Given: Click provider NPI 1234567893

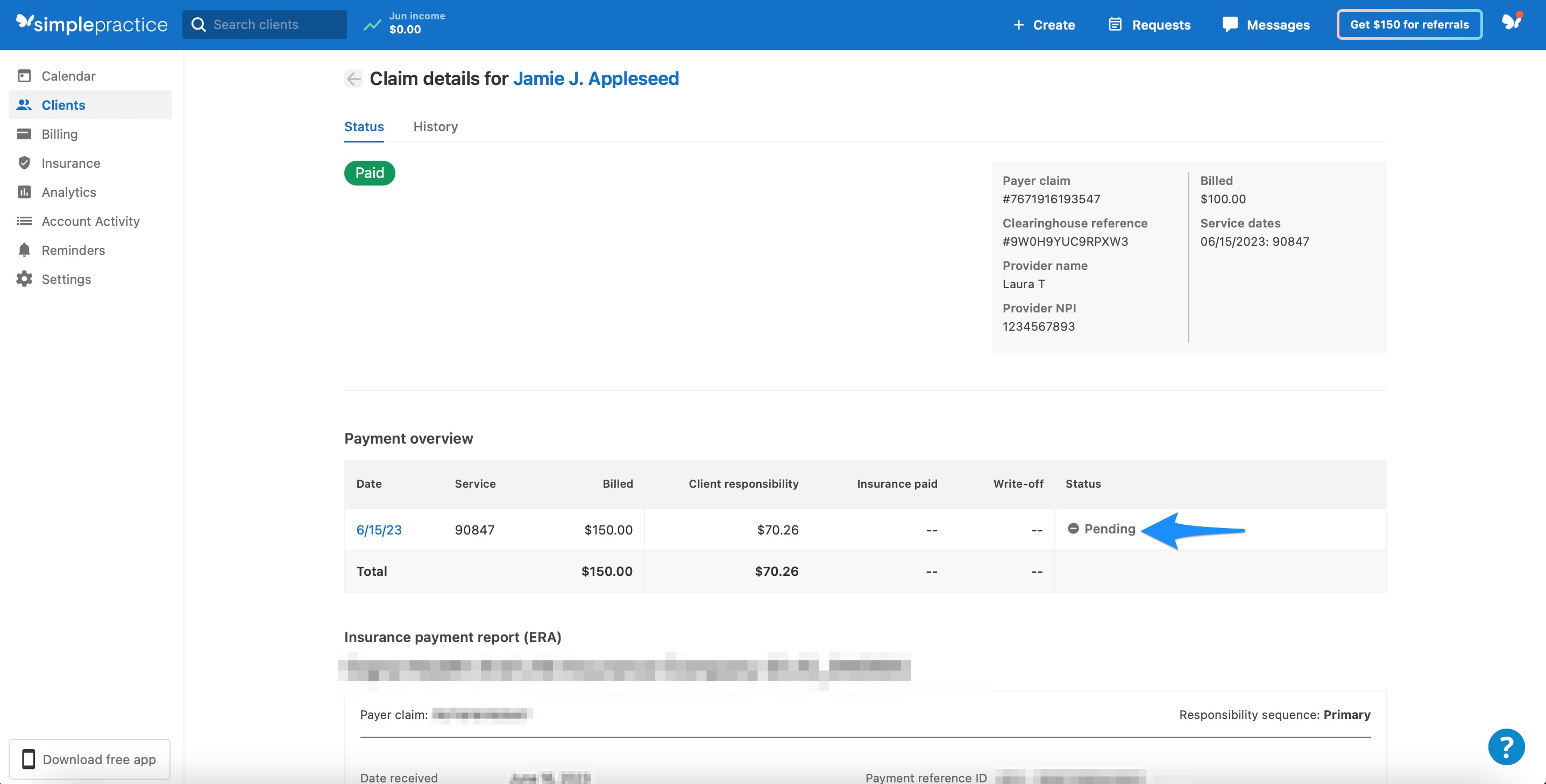Looking at the screenshot, I should (1038, 326).
